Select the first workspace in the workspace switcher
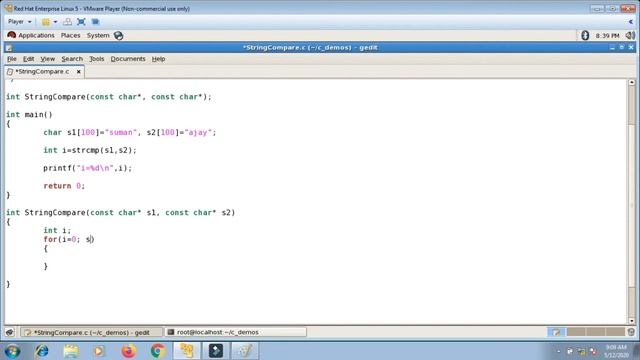This screenshot has height=360, width=640. tap(556, 332)
